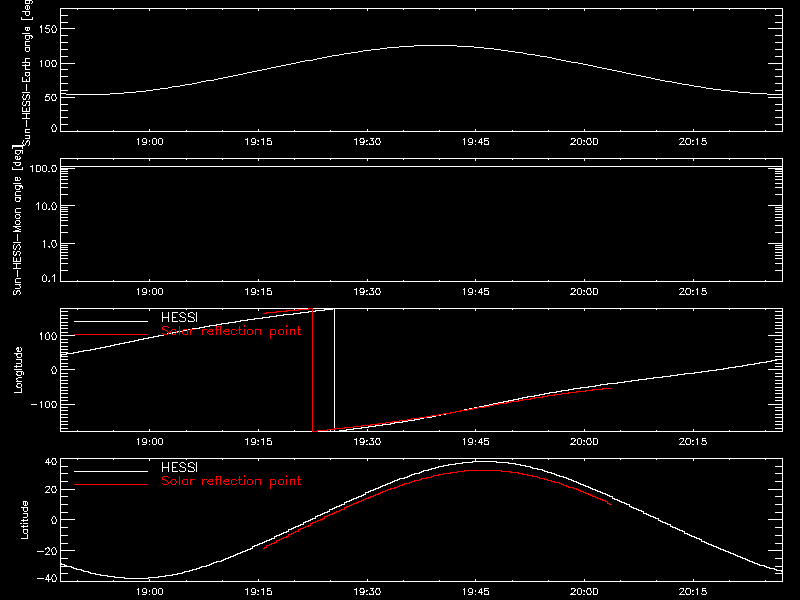Click red vertical reflection-point longitude wrap line

(x=312, y=370)
